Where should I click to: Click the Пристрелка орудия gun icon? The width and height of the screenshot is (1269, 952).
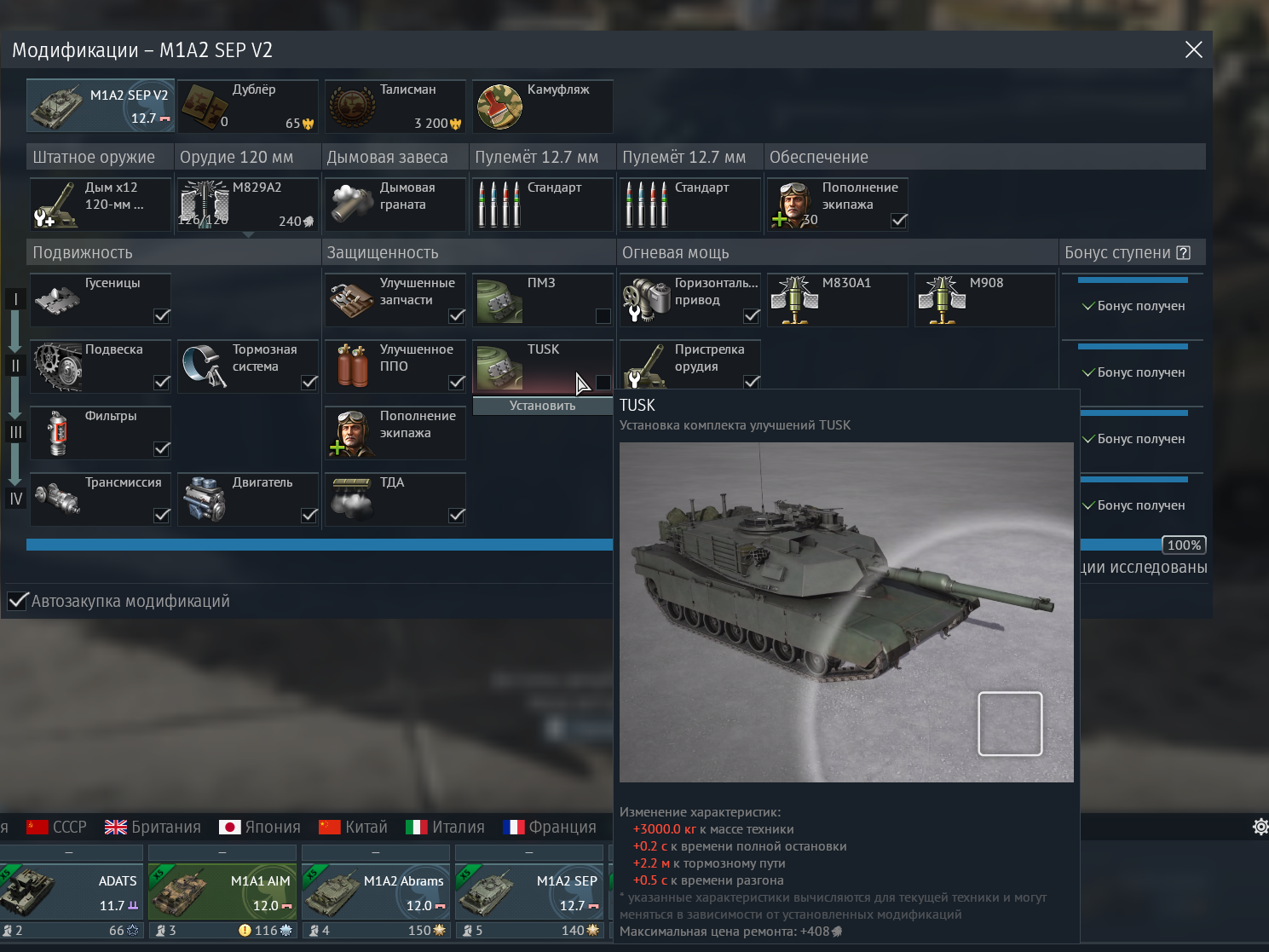647,366
